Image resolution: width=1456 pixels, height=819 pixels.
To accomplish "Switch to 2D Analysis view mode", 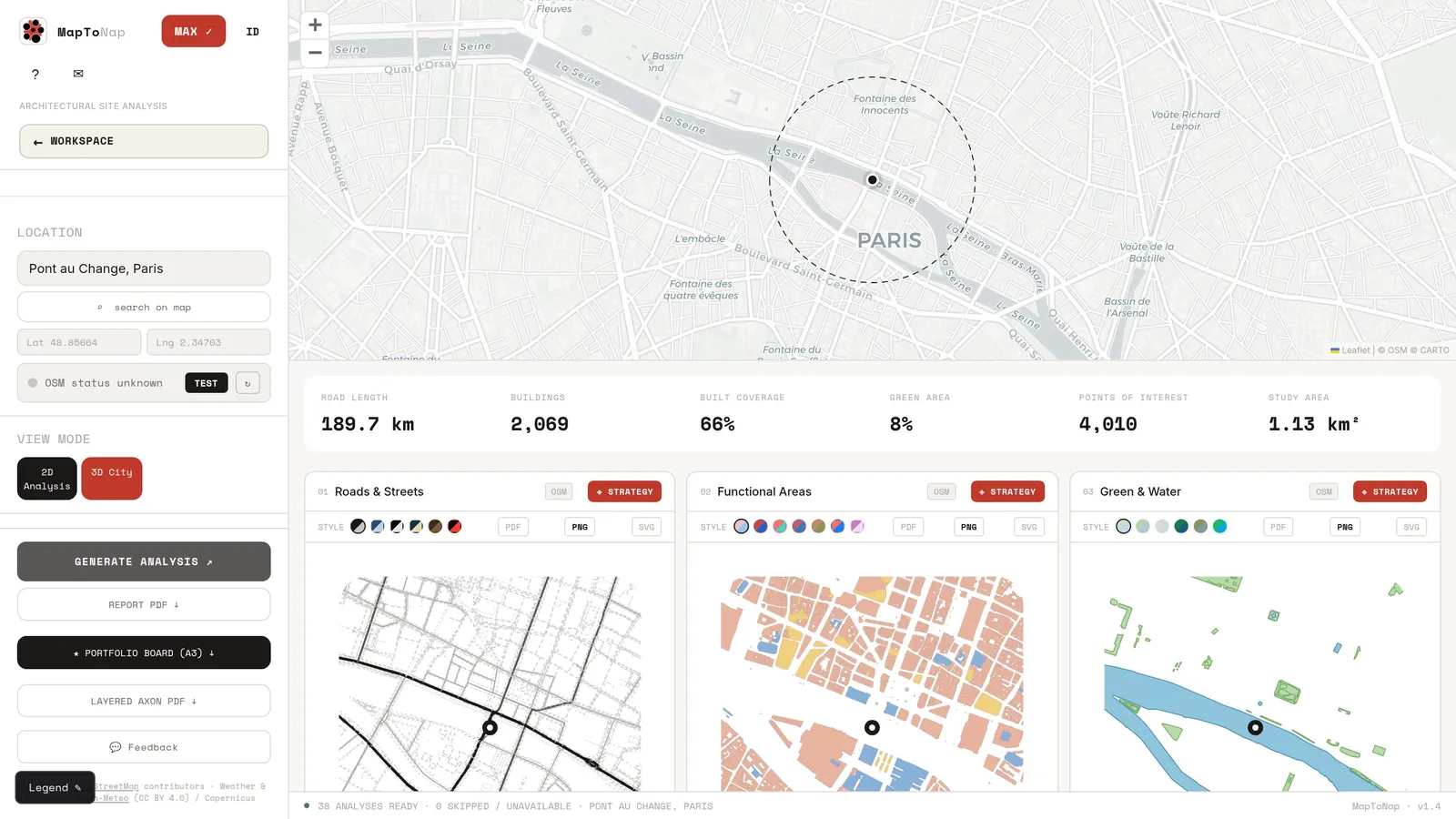I will (x=47, y=479).
